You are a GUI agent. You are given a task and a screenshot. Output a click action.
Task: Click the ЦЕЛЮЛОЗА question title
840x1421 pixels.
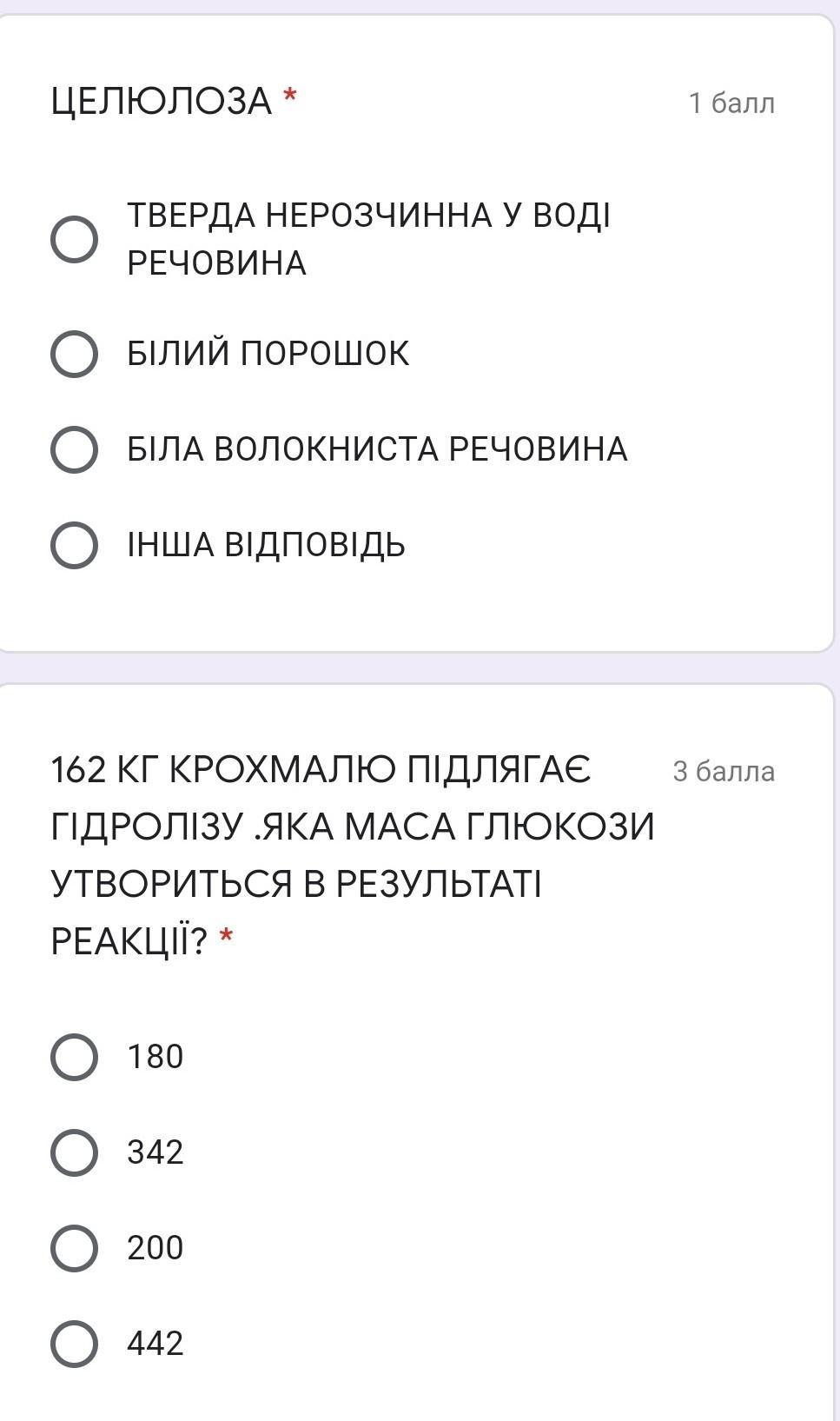(x=162, y=101)
